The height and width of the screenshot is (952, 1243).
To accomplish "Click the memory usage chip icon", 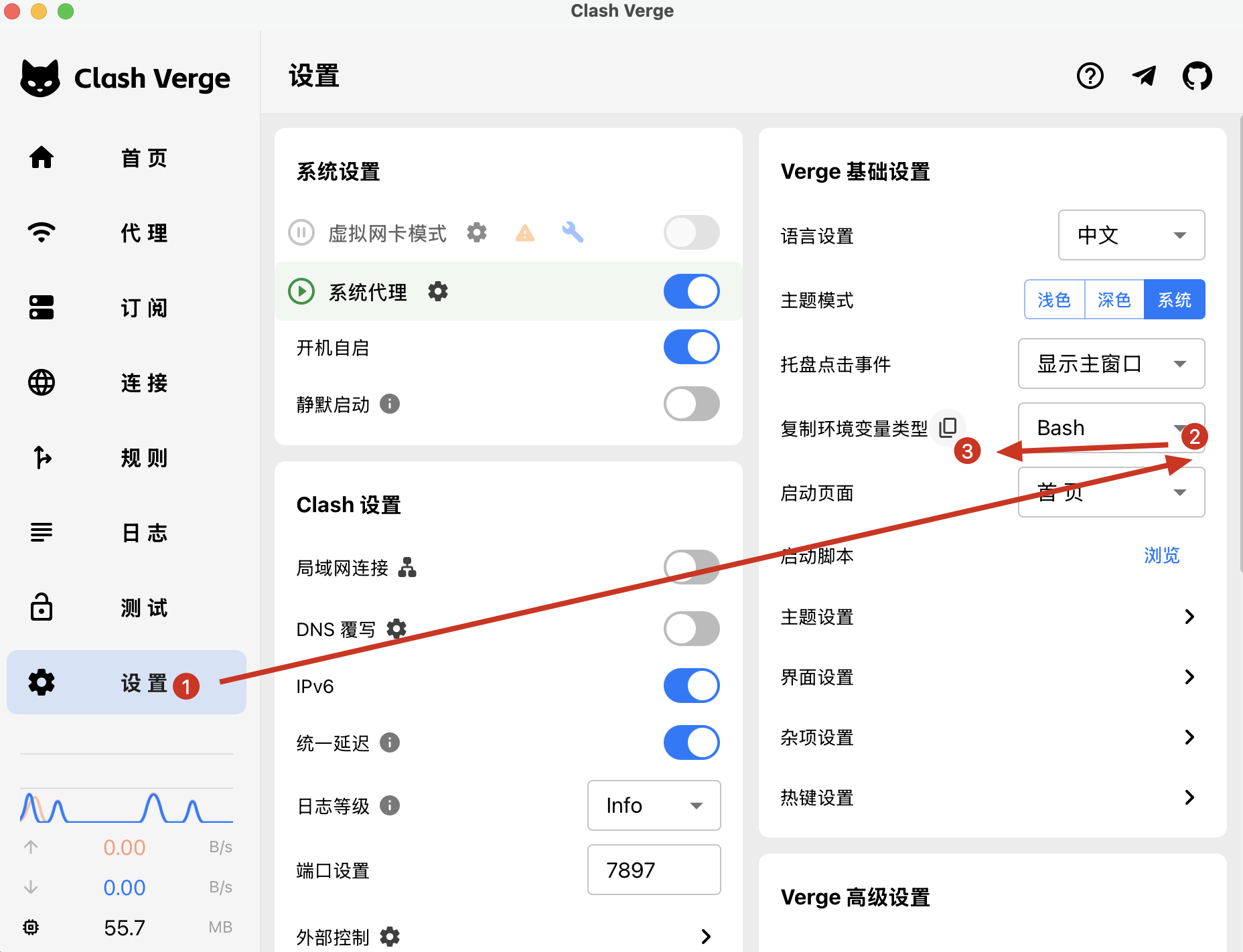I will click(x=31, y=927).
